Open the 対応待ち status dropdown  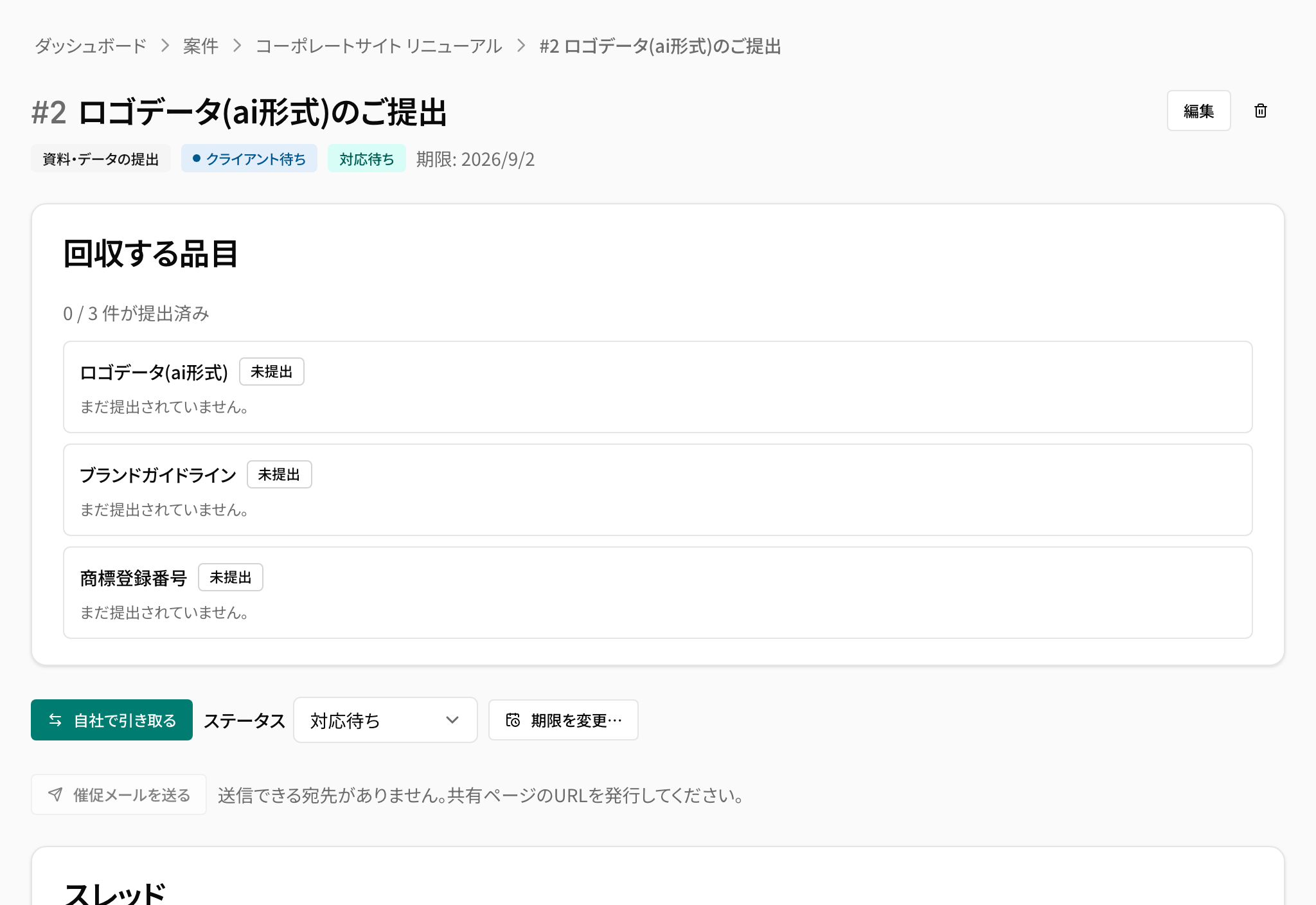coord(385,720)
